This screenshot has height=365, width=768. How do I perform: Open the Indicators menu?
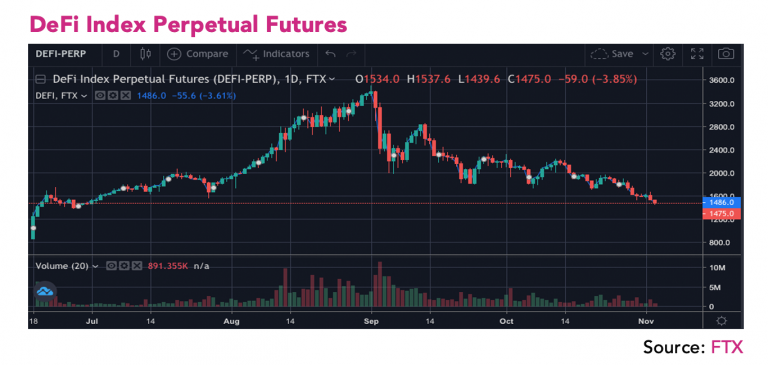click(277, 54)
